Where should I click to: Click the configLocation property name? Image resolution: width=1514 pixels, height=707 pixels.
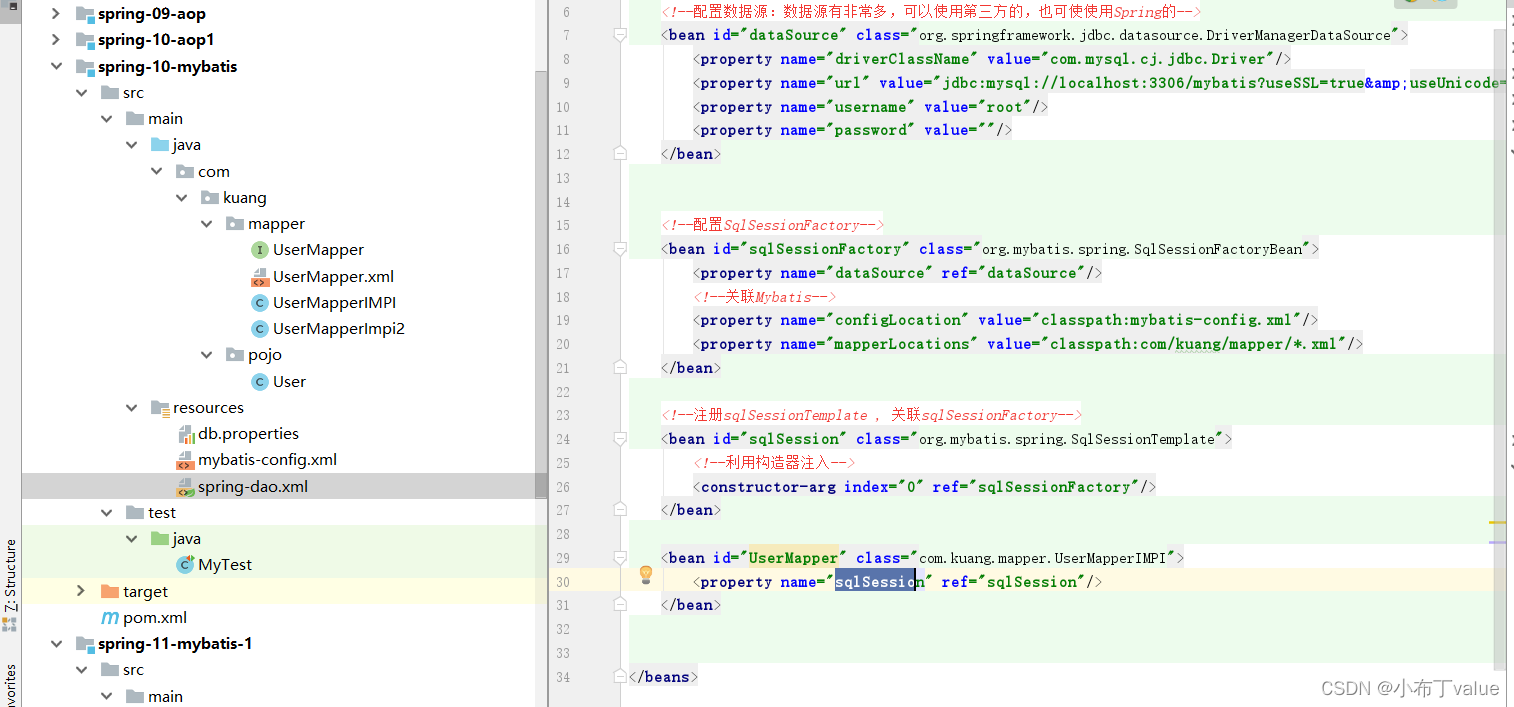tap(895, 320)
